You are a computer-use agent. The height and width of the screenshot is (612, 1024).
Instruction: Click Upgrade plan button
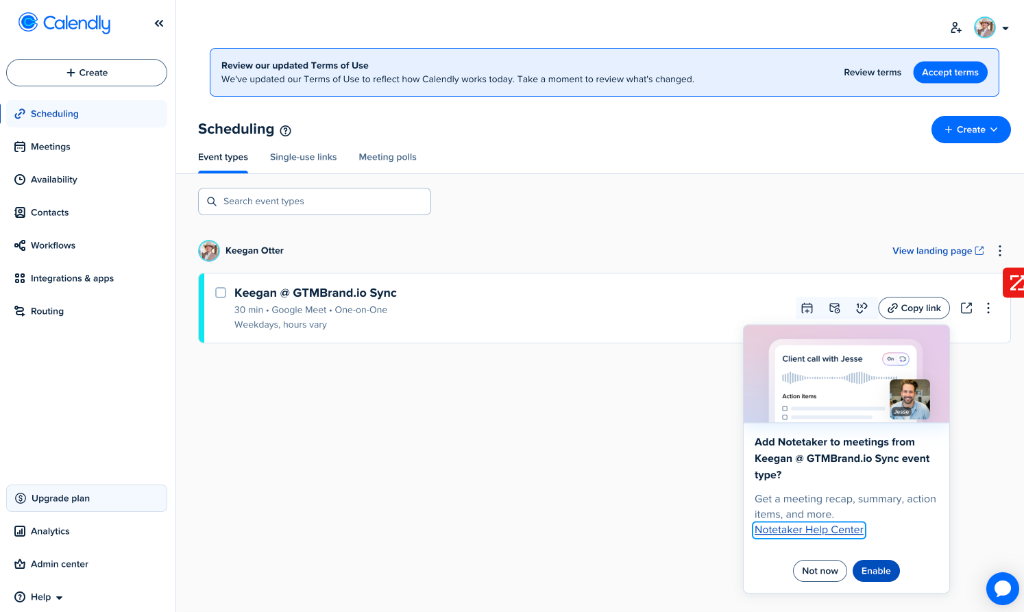(86, 498)
